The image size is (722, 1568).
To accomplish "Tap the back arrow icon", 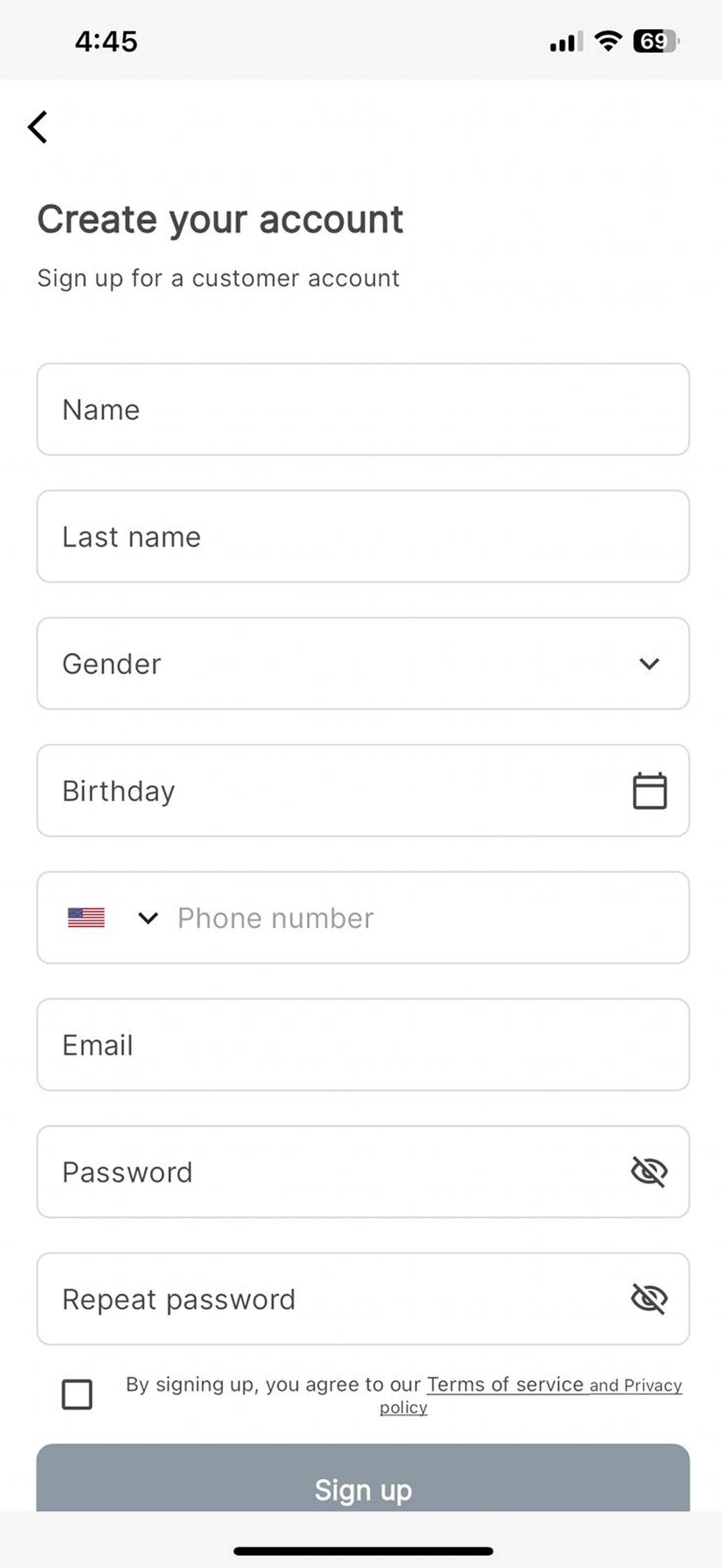I will (37, 127).
